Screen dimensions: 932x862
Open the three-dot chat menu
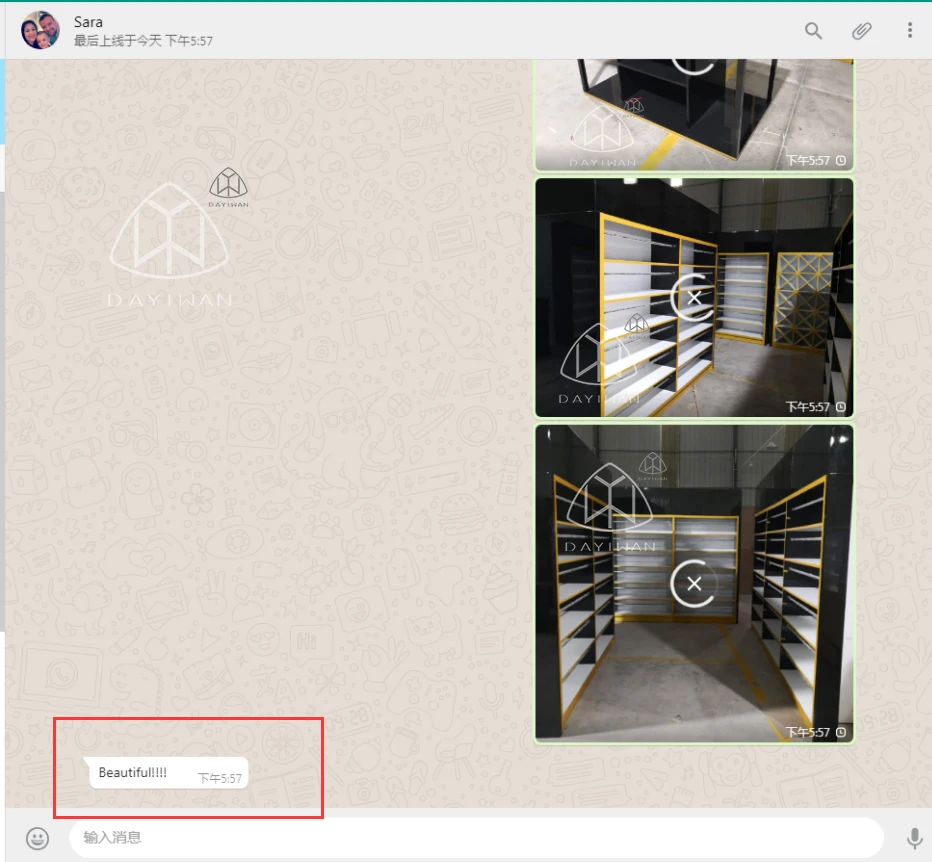(909, 30)
